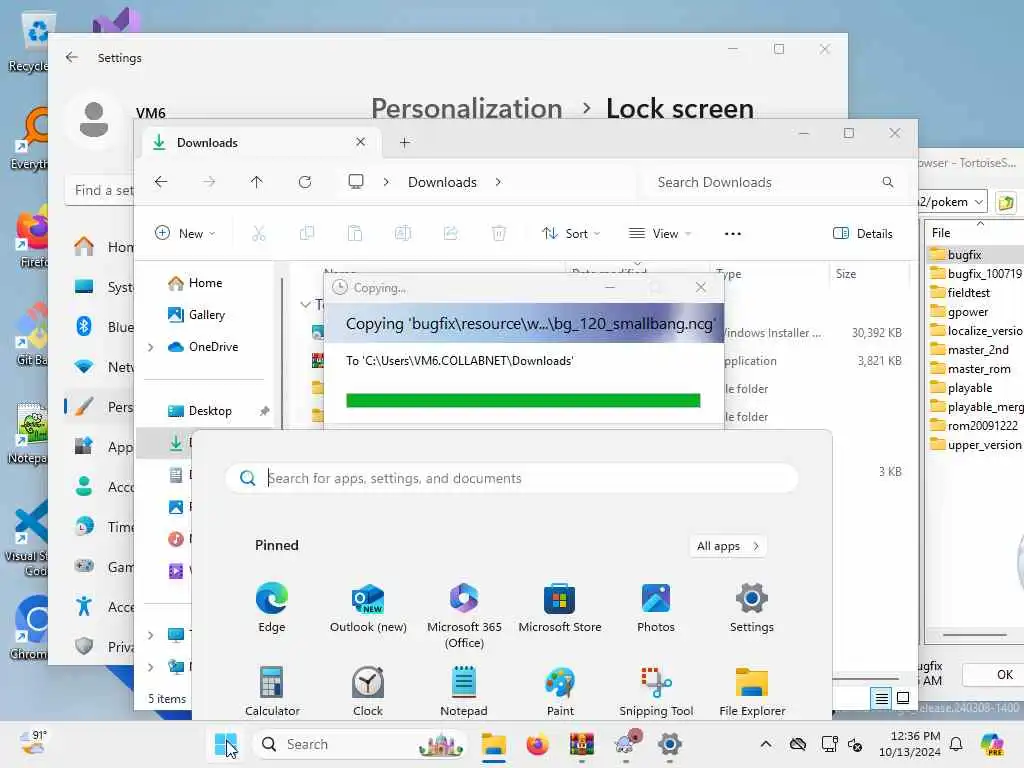Close the Downloads tab
The height and width of the screenshot is (768, 1024).
tap(360, 142)
